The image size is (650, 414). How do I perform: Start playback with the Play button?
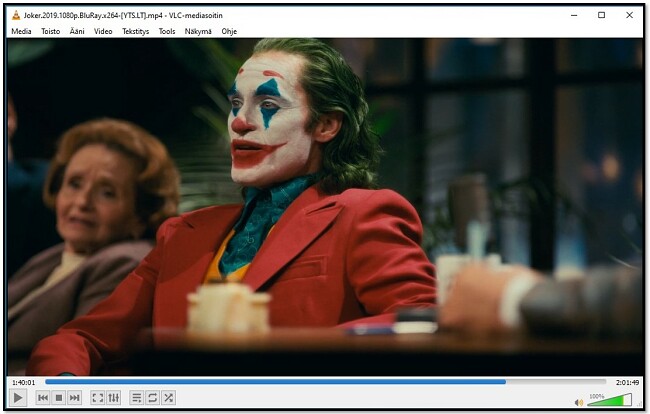(x=18, y=398)
